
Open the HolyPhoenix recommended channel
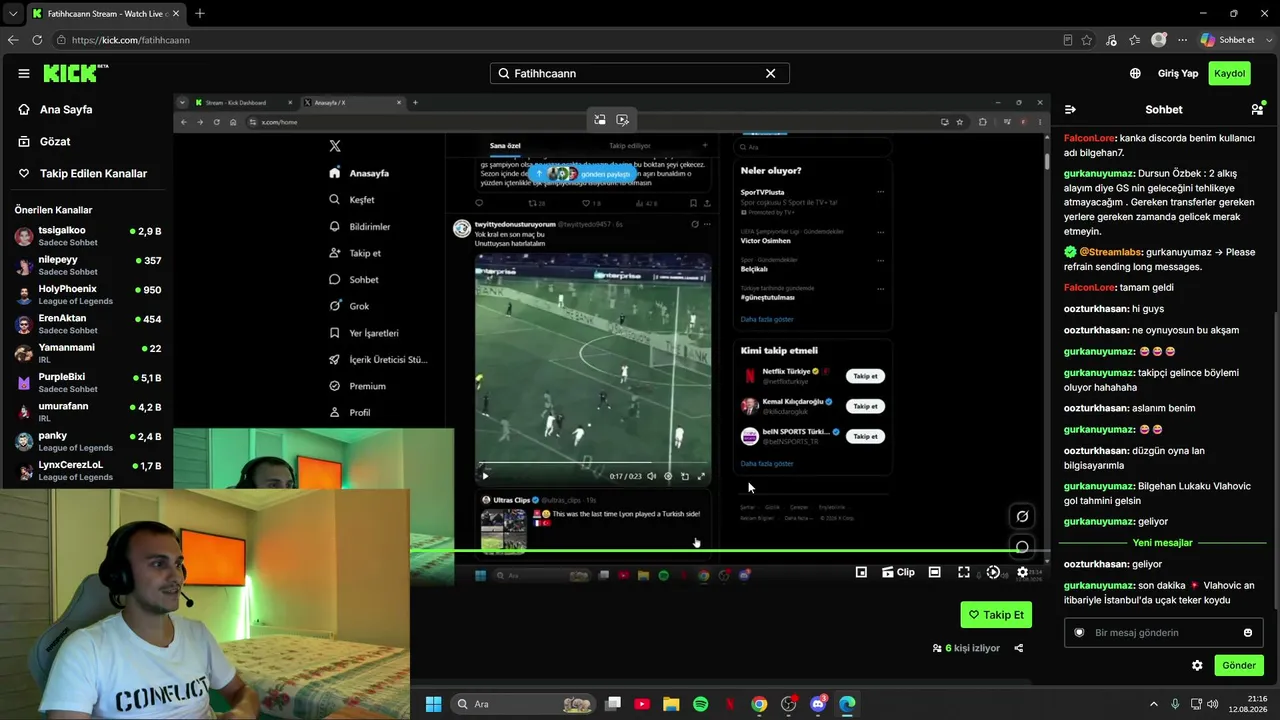pos(88,294)
